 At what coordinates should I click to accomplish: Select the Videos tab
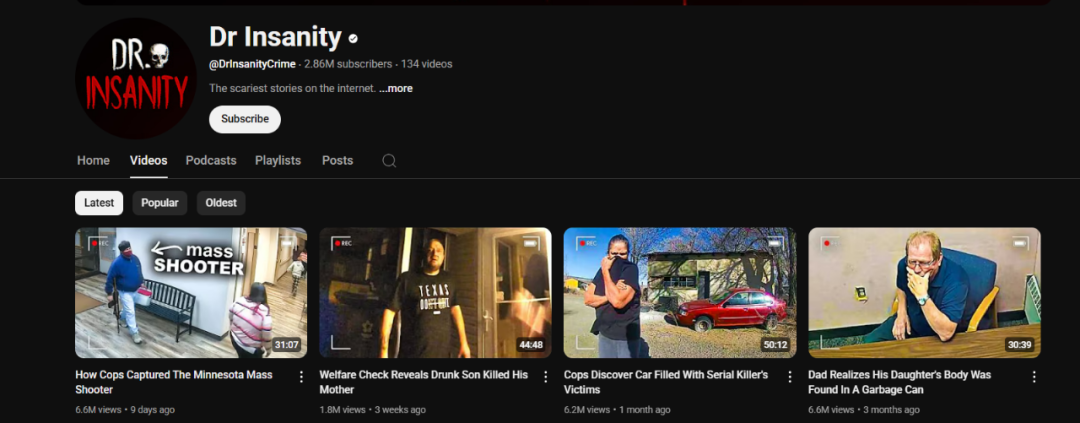click(x=149, y=161)
